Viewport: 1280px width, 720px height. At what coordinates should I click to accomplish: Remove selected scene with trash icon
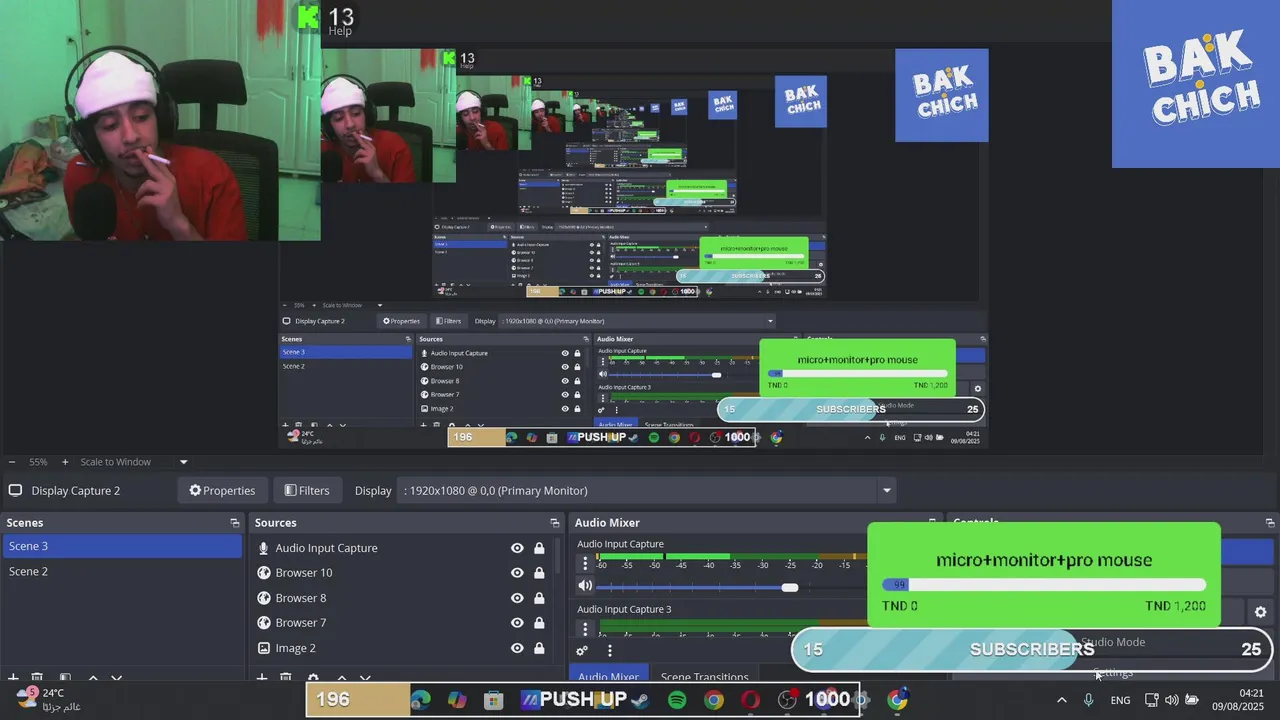point(37,679)
